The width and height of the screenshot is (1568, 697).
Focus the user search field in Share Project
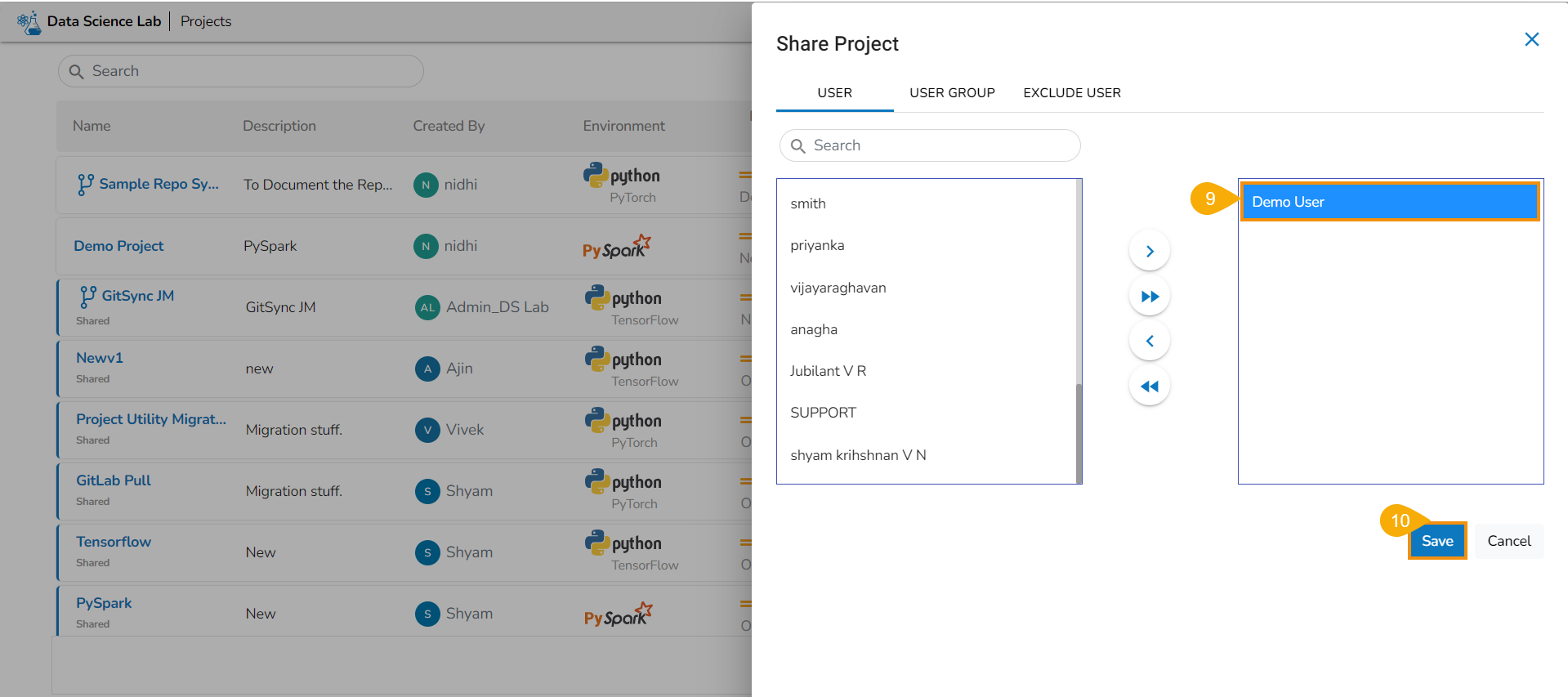[x=930, y=145]
